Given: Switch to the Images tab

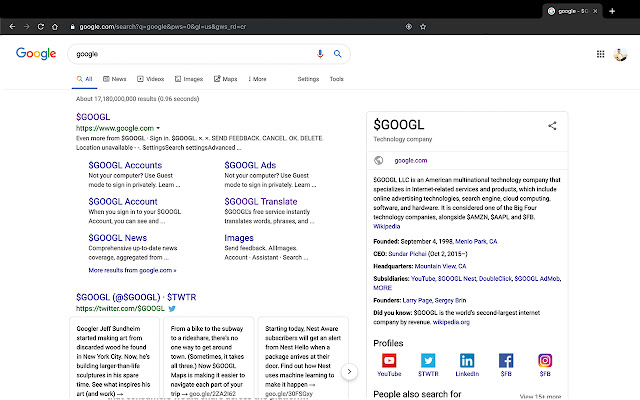Looking at the screenshot, I should point(189,79).
